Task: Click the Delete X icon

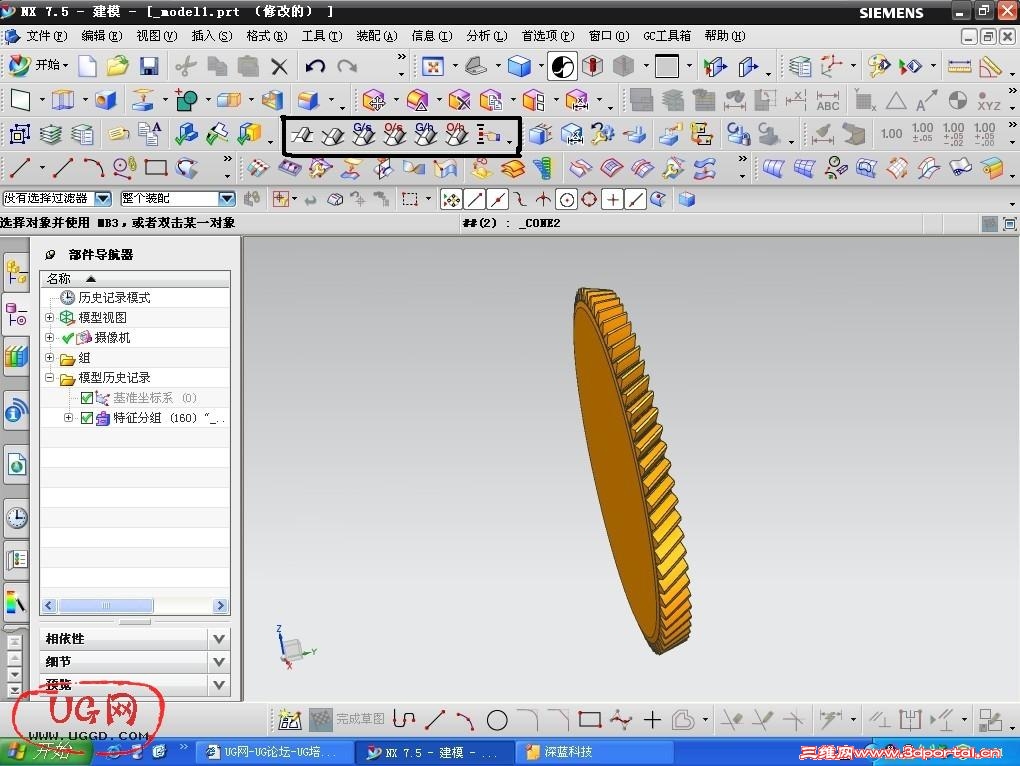Action: tap(279, 66)
